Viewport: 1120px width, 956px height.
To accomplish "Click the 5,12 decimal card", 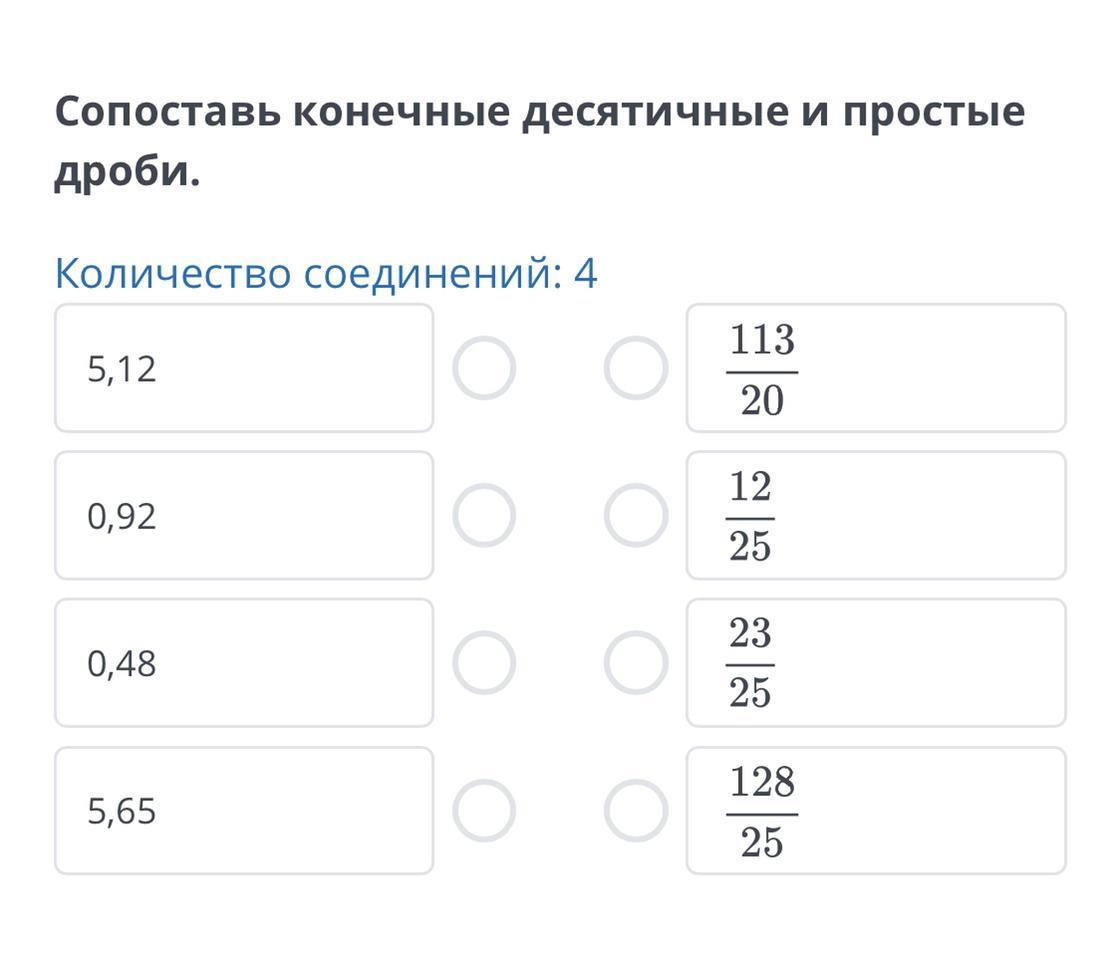I will (244, 368).
